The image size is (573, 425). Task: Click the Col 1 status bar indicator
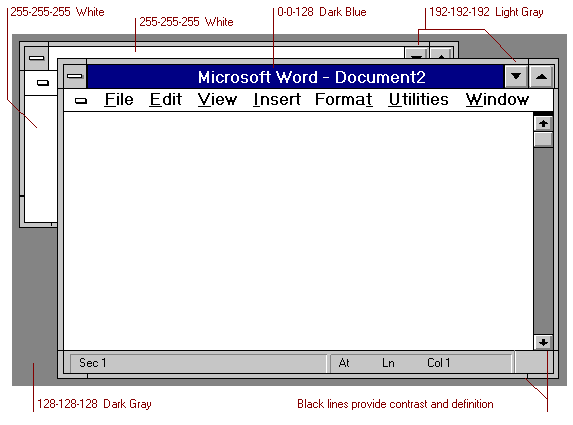coord(439,363)
